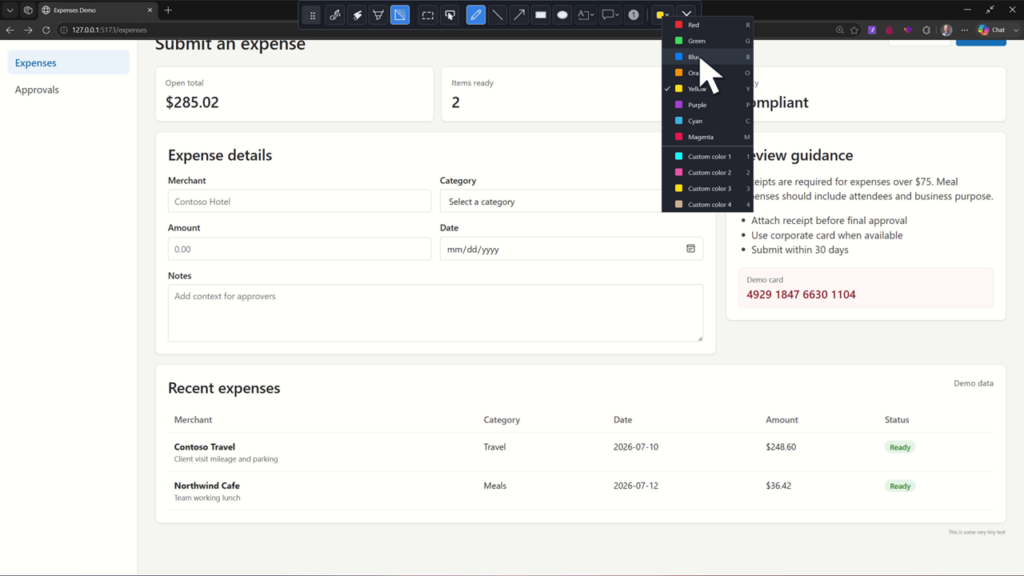Click the $285.02 open total value

point(192,103)
